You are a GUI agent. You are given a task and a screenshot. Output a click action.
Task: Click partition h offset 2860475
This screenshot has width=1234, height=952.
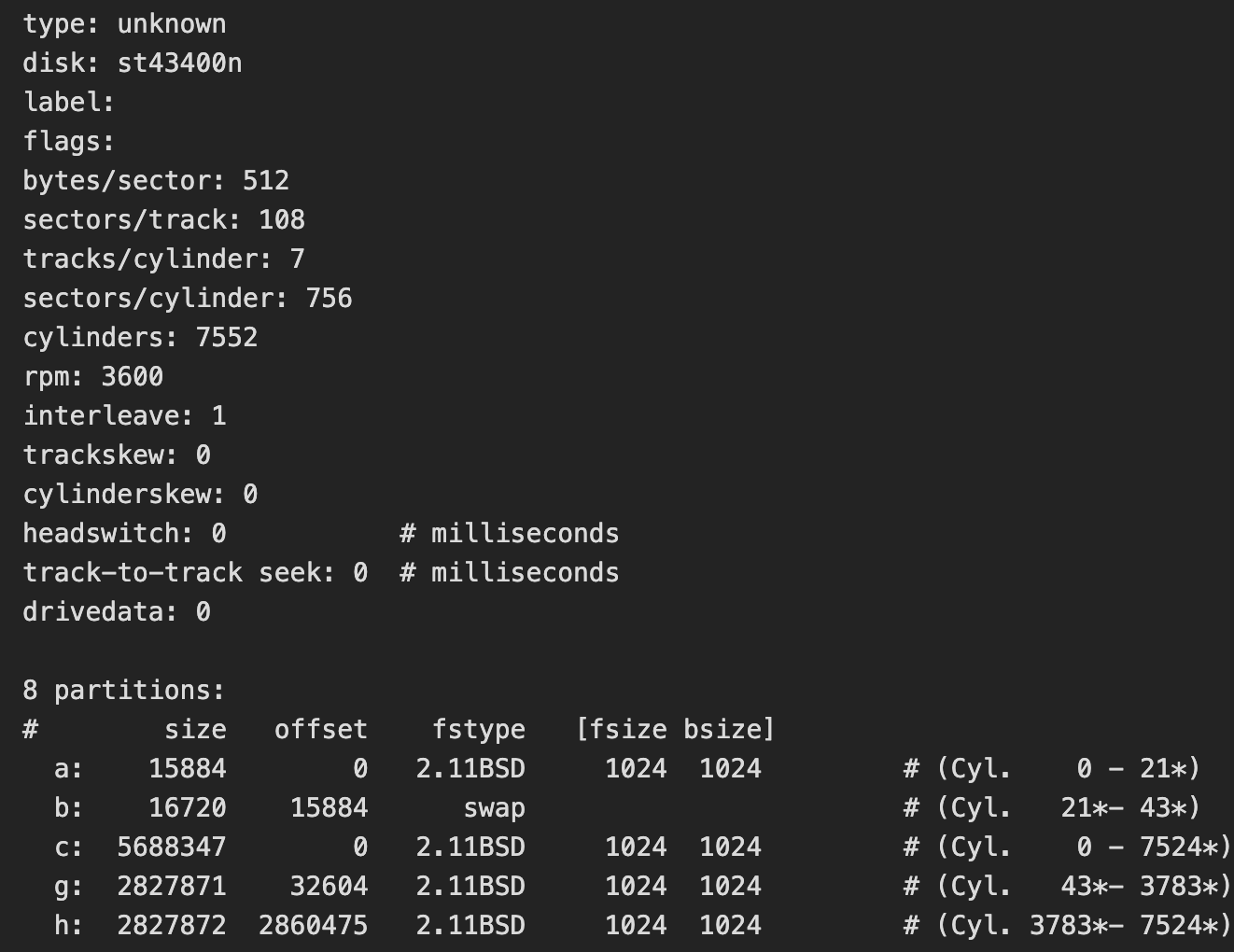click(x=314, y=926)
